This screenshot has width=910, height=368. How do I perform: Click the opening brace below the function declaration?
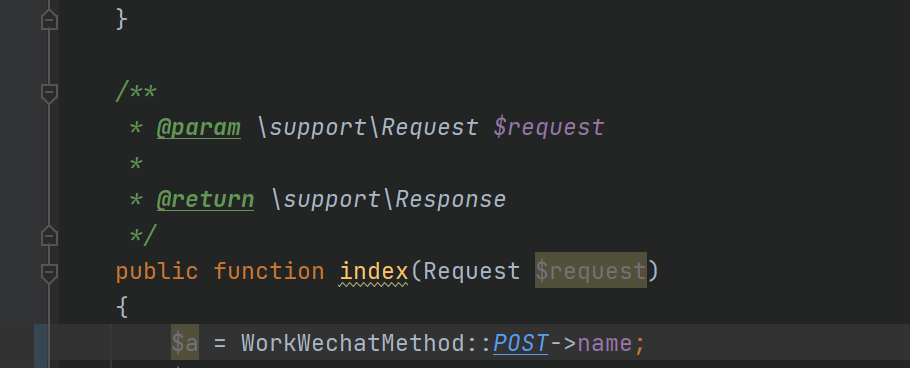[122, 308]
